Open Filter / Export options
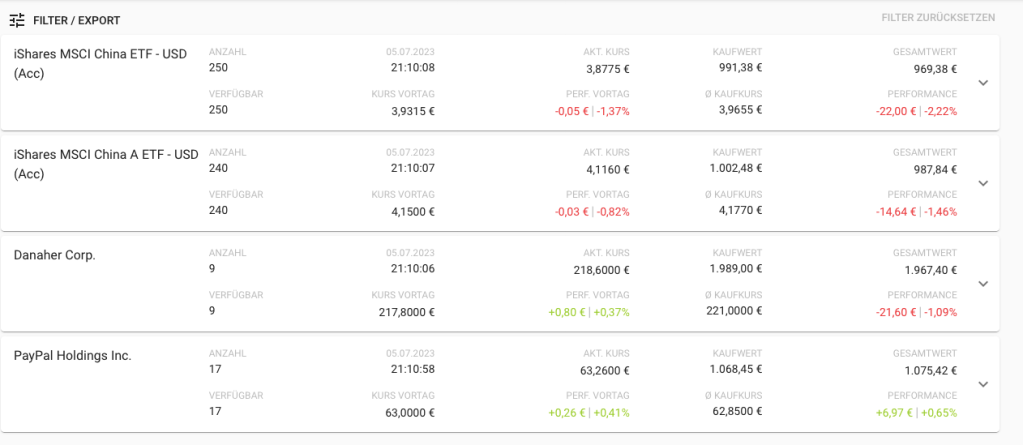1023x445 pixels. click(x=75, y=20)
